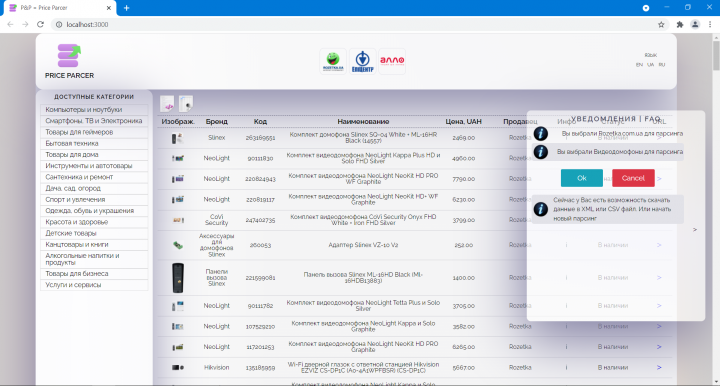Select category Сантехника и ремонт

pyautogui.click(x=94, y=177)
